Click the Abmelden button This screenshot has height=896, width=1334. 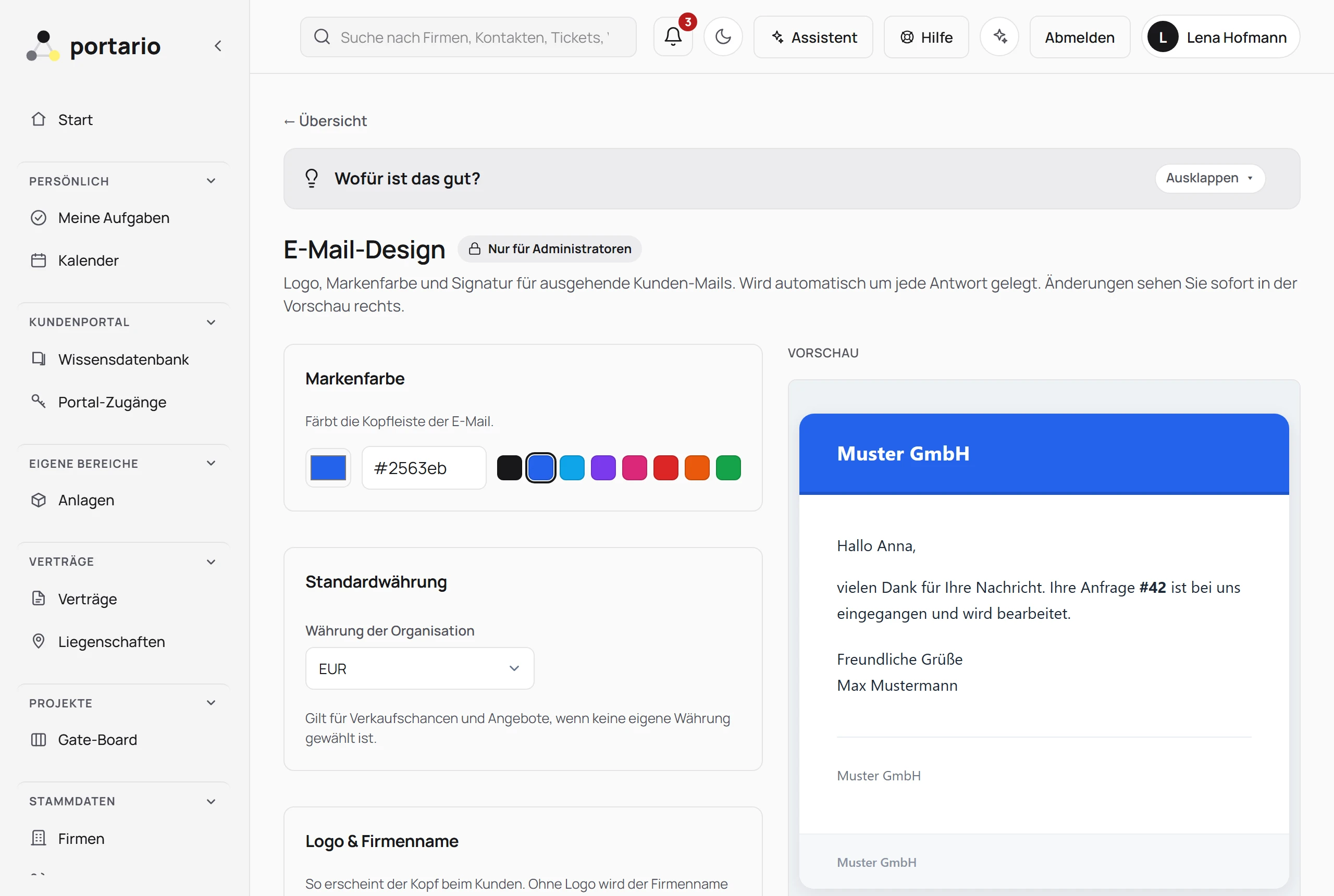coord(1080,37)
